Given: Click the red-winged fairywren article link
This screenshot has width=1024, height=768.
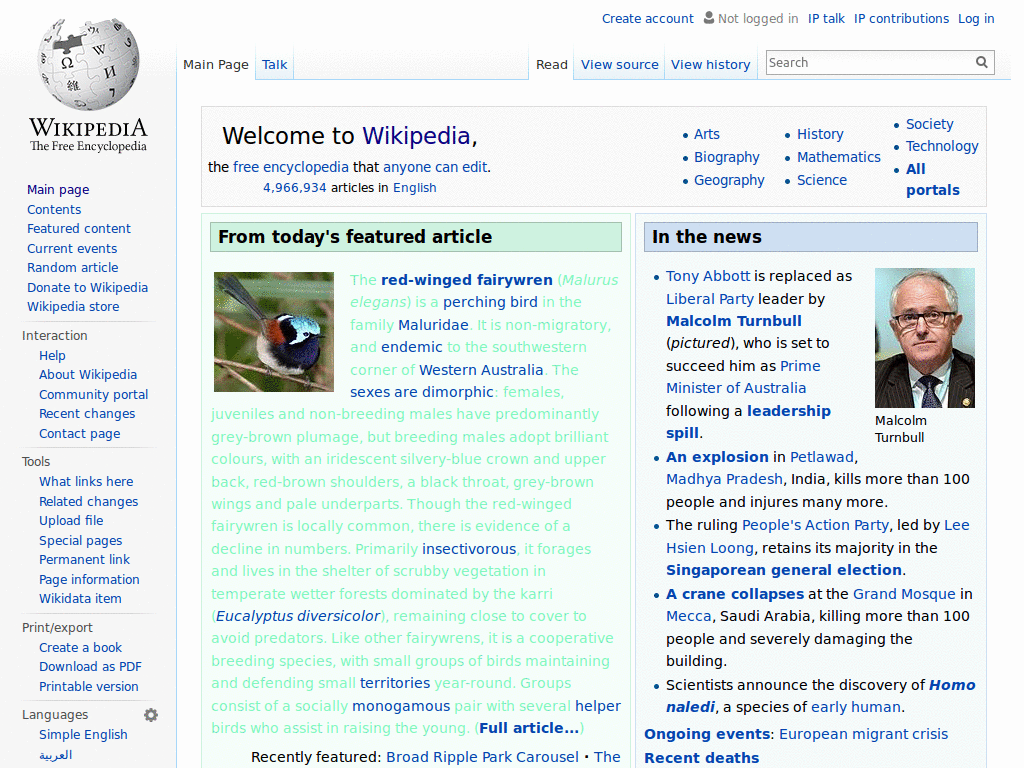Looking at the screenshot, I should [x=466, y=280].
